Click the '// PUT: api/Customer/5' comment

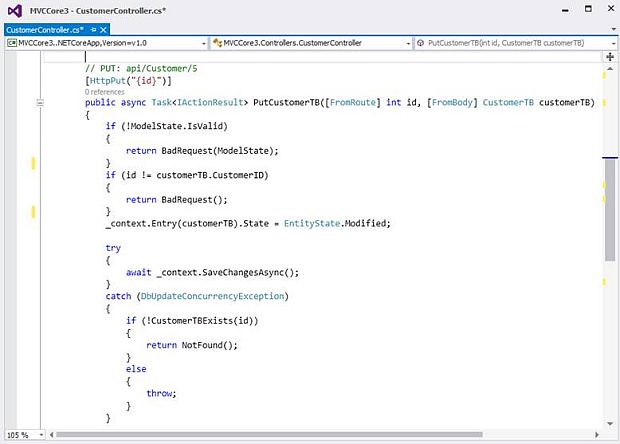(141, 68)
